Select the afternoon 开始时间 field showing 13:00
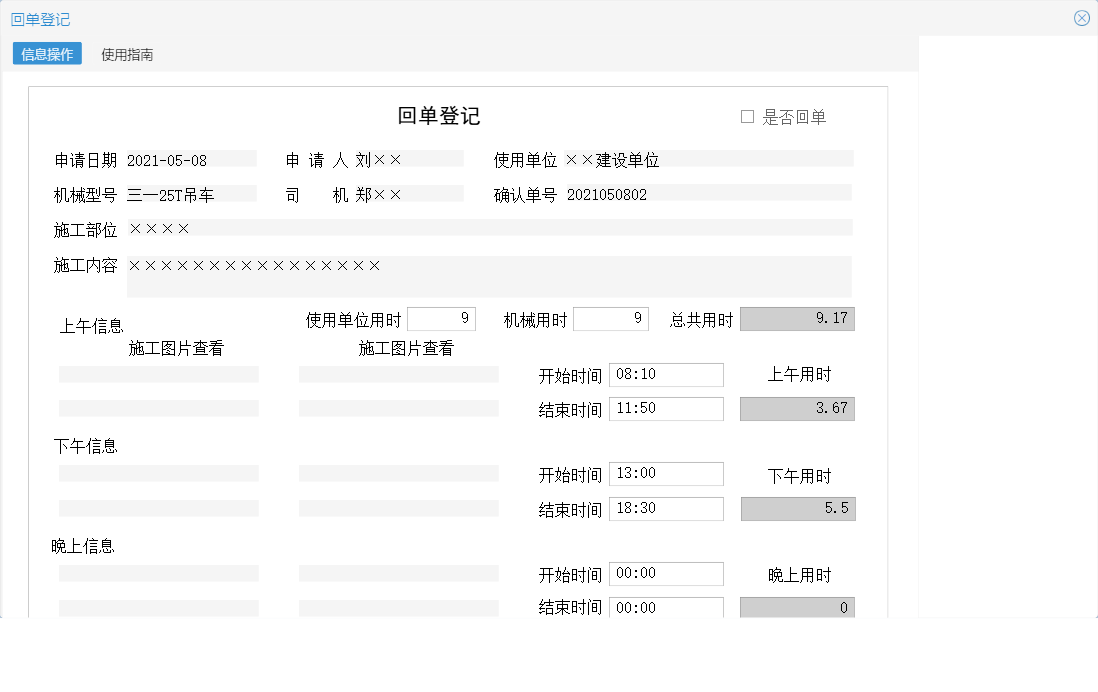Viewport: 1098px width, 692px height. (x=666, y=474)
